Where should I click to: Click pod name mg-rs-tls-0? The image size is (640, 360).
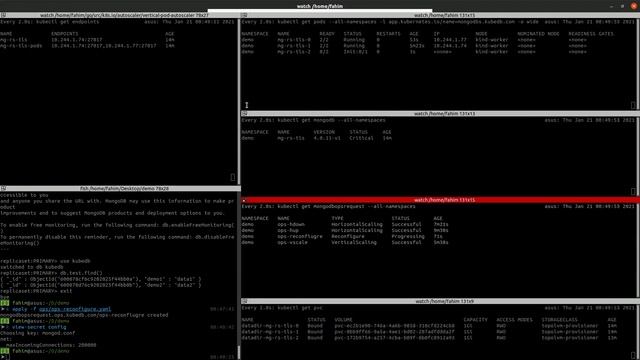tap(293, 40)
